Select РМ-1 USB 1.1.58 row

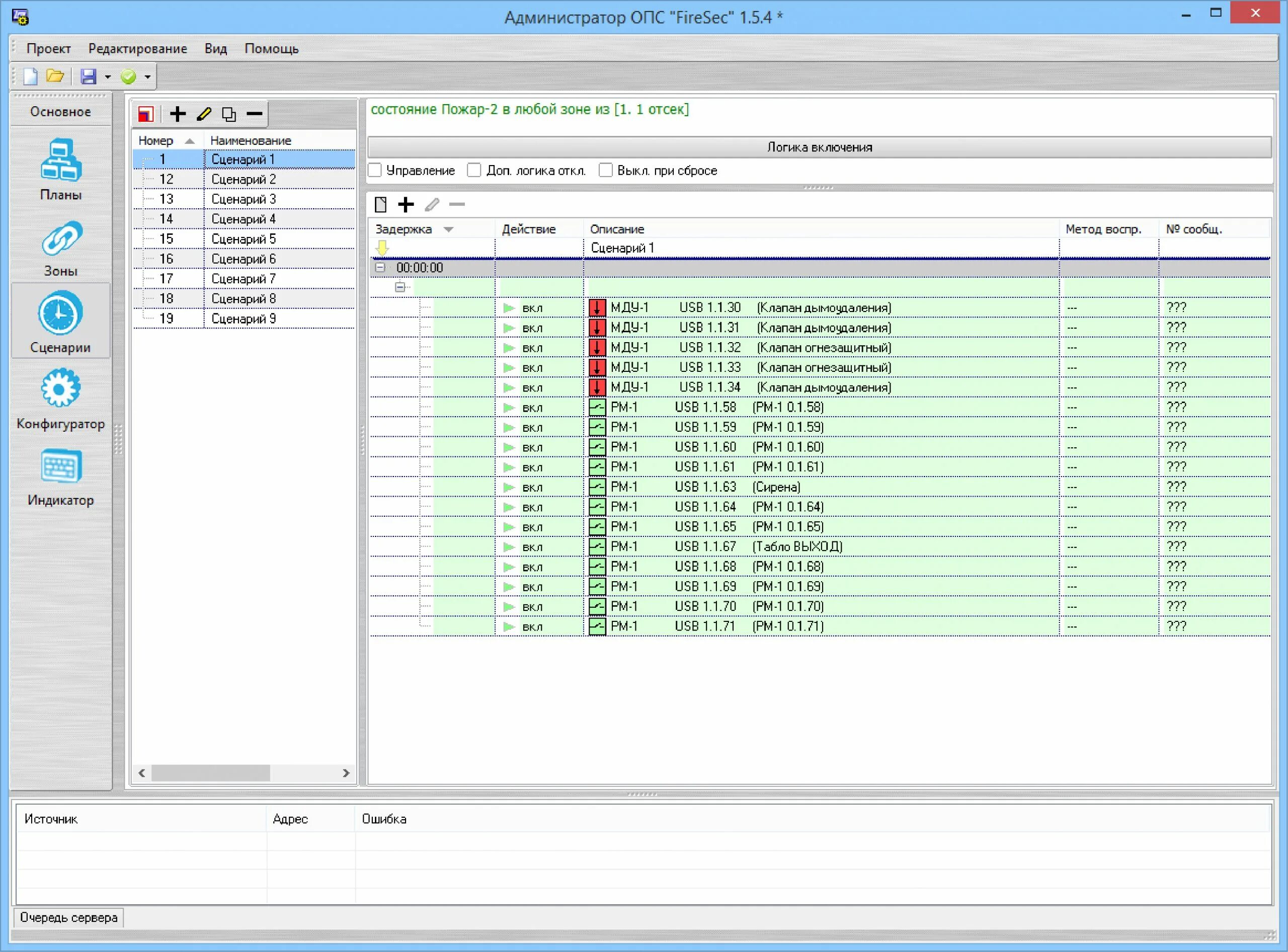tap(820, 408)
